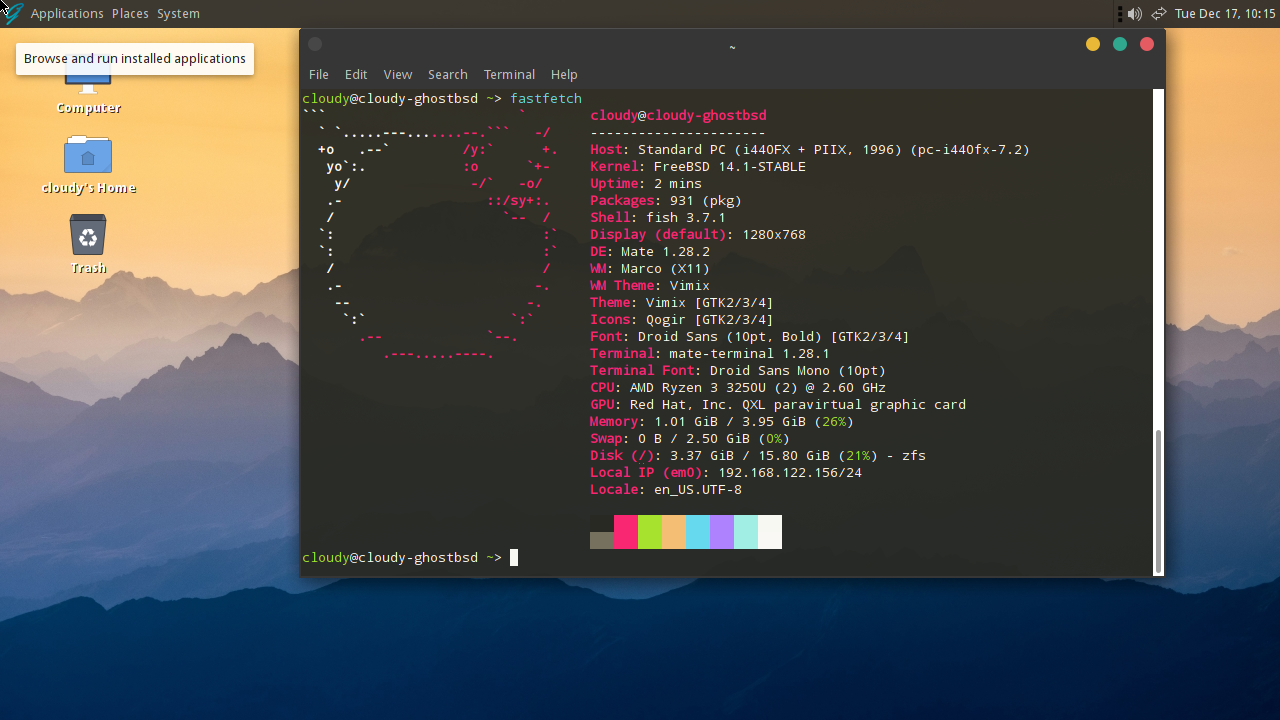Click 'Disk (/): 3.37 GiB' zfs line
The height and width of the screenshot is (720, 1280).
click(x=758, y=455)
